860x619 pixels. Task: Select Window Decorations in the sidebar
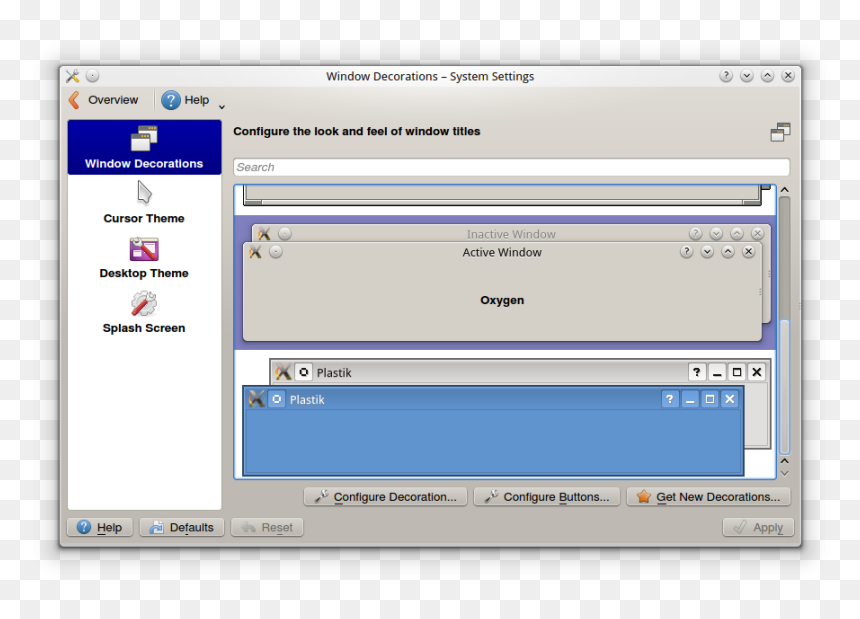[144, 147]
